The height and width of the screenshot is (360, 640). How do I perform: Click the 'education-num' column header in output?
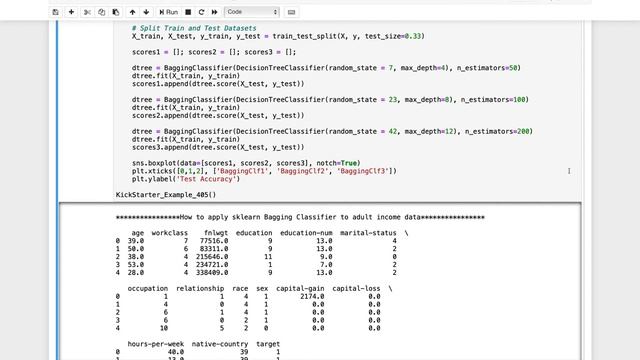[x=306, y=233]
